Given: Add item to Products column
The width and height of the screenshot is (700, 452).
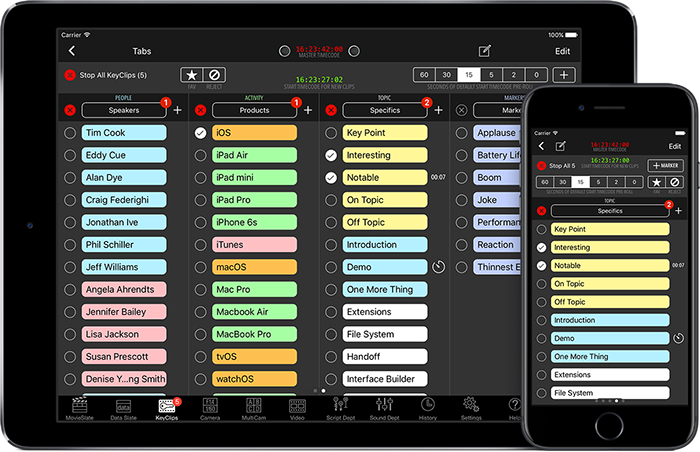Looking at the screenshot, I should click(308, 110).
